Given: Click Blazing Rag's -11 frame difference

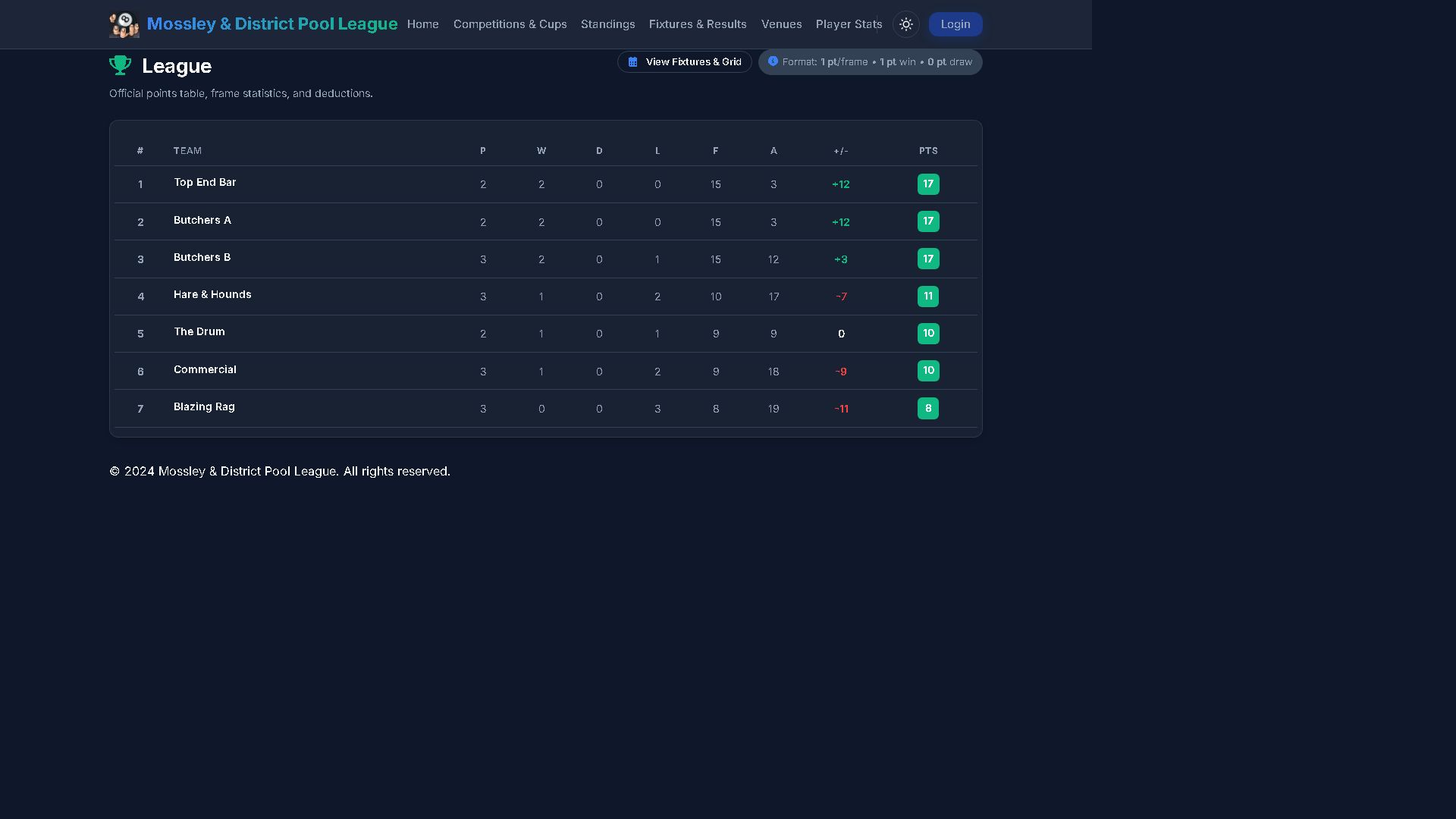Looking at the screenshot, I should click(x=841, y=409).
